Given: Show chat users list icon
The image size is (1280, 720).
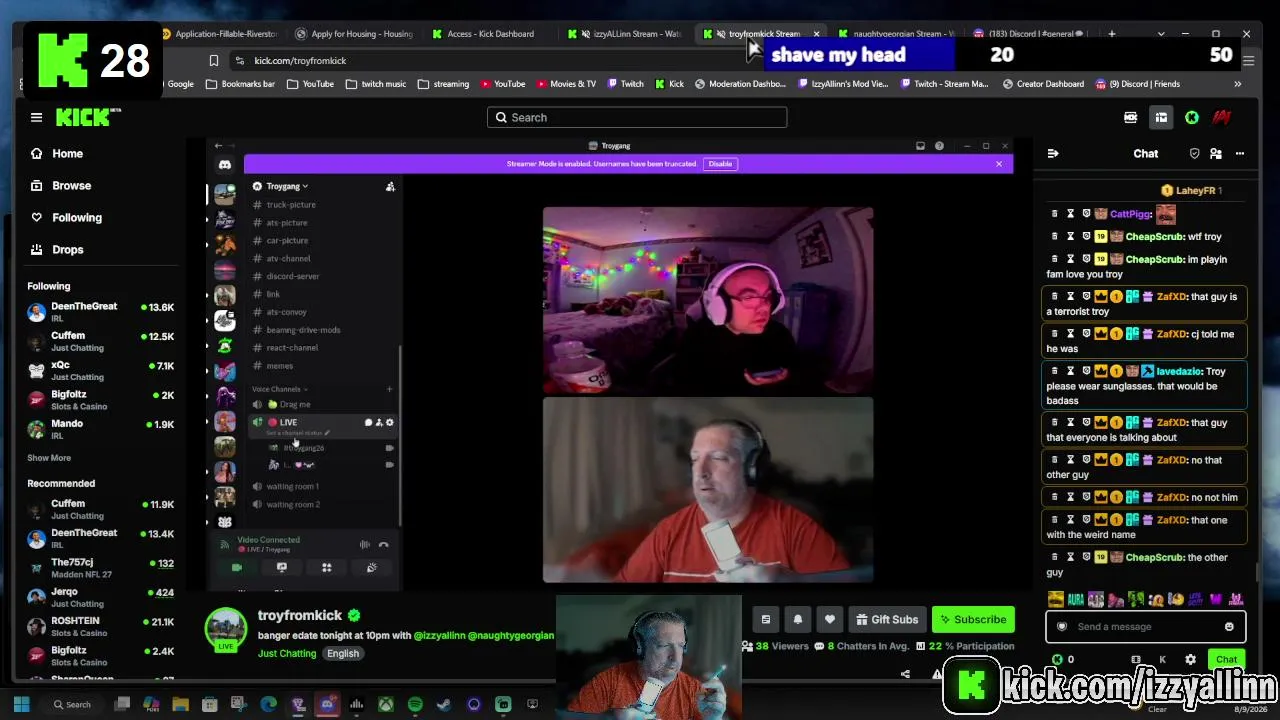Looking at the screenshot, I should [1216, 153].
